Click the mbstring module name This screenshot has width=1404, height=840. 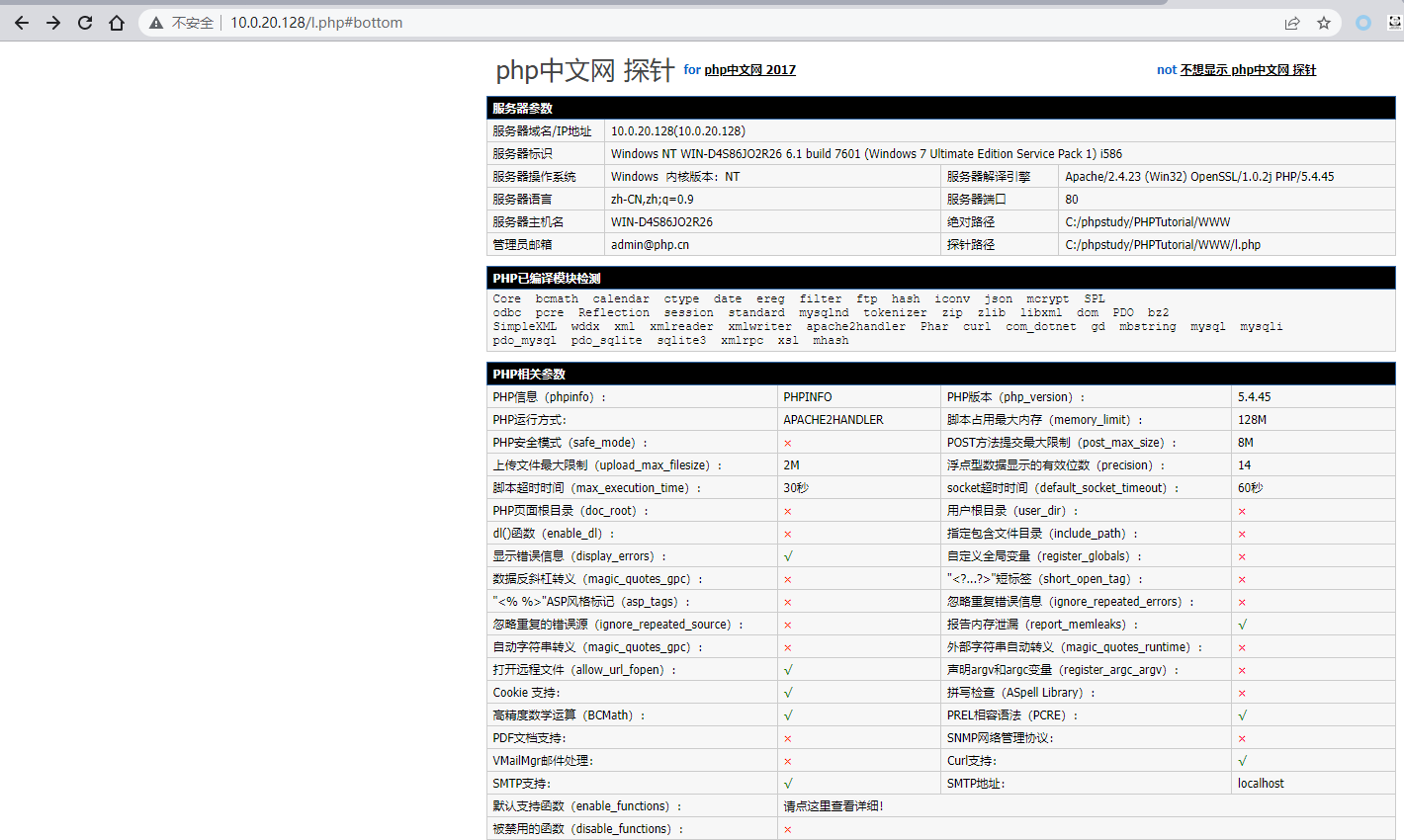[x=1147, y=326]
